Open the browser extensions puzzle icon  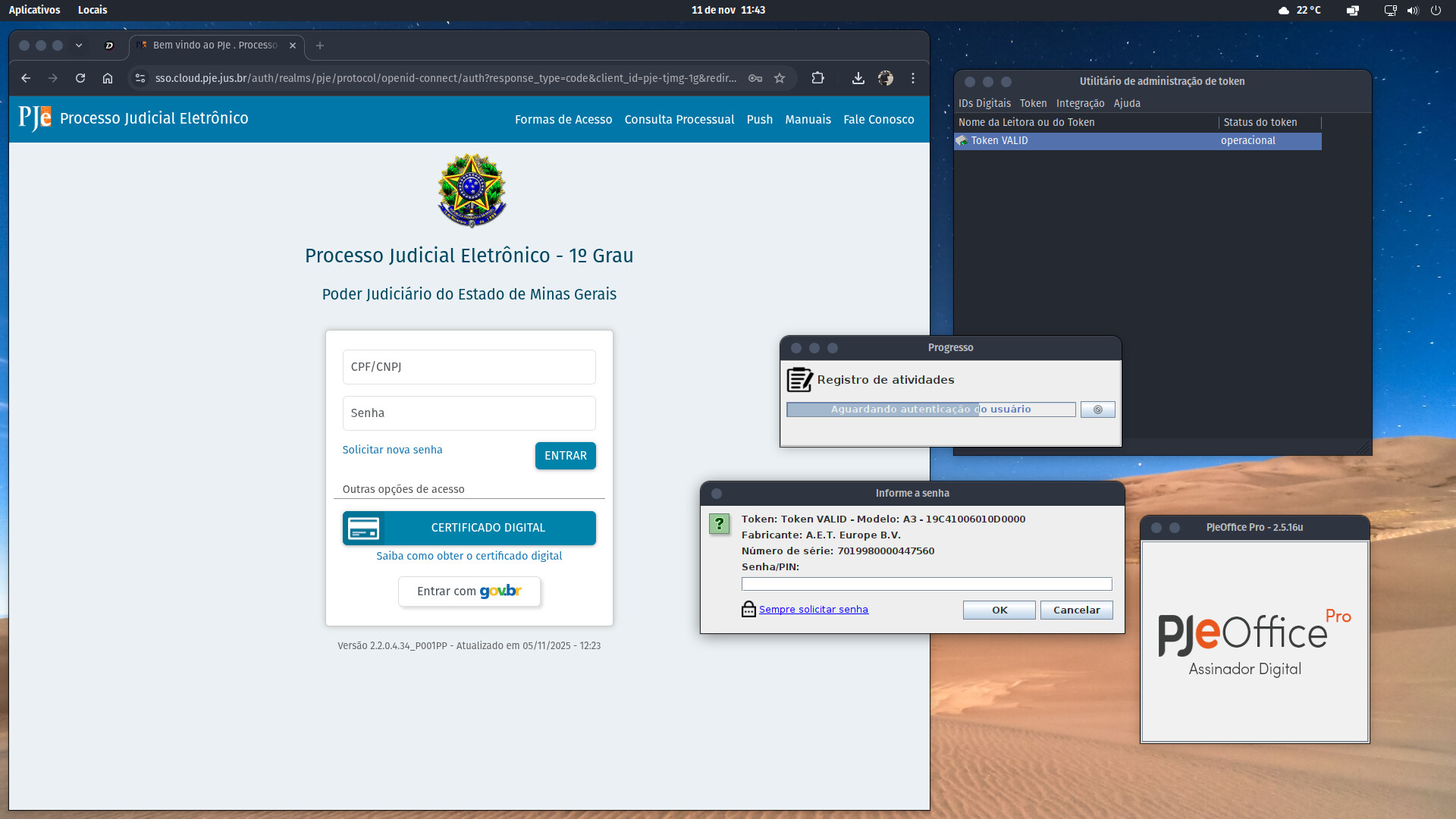click(x=817, y=78)
